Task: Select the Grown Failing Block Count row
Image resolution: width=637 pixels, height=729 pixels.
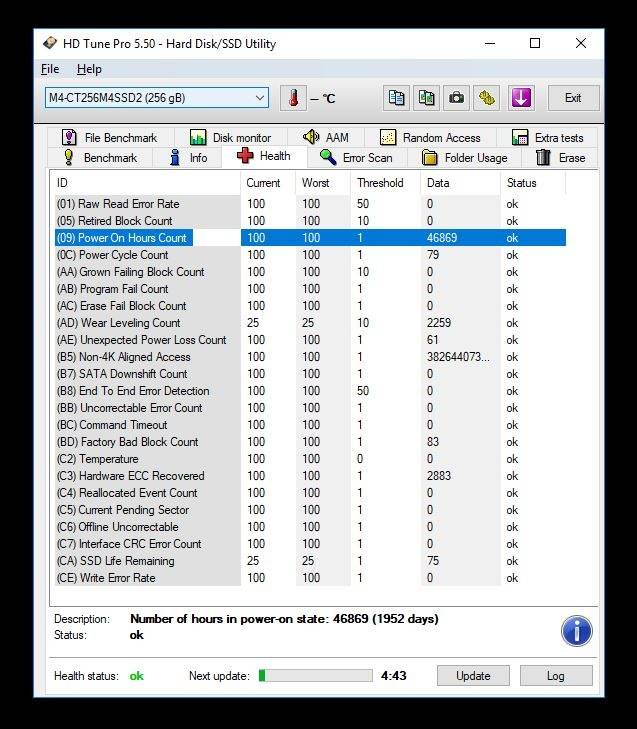Action: 310,272
